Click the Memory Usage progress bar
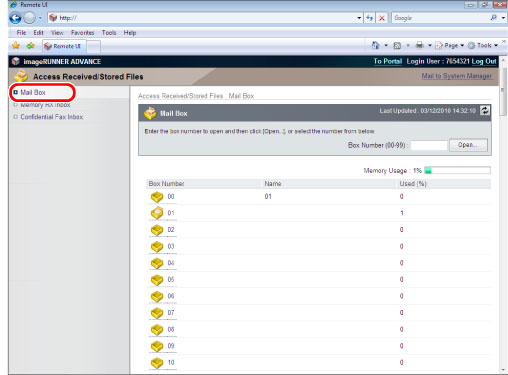Image resolution: width=508 pixels, height=375 pixels. [457, 171]
